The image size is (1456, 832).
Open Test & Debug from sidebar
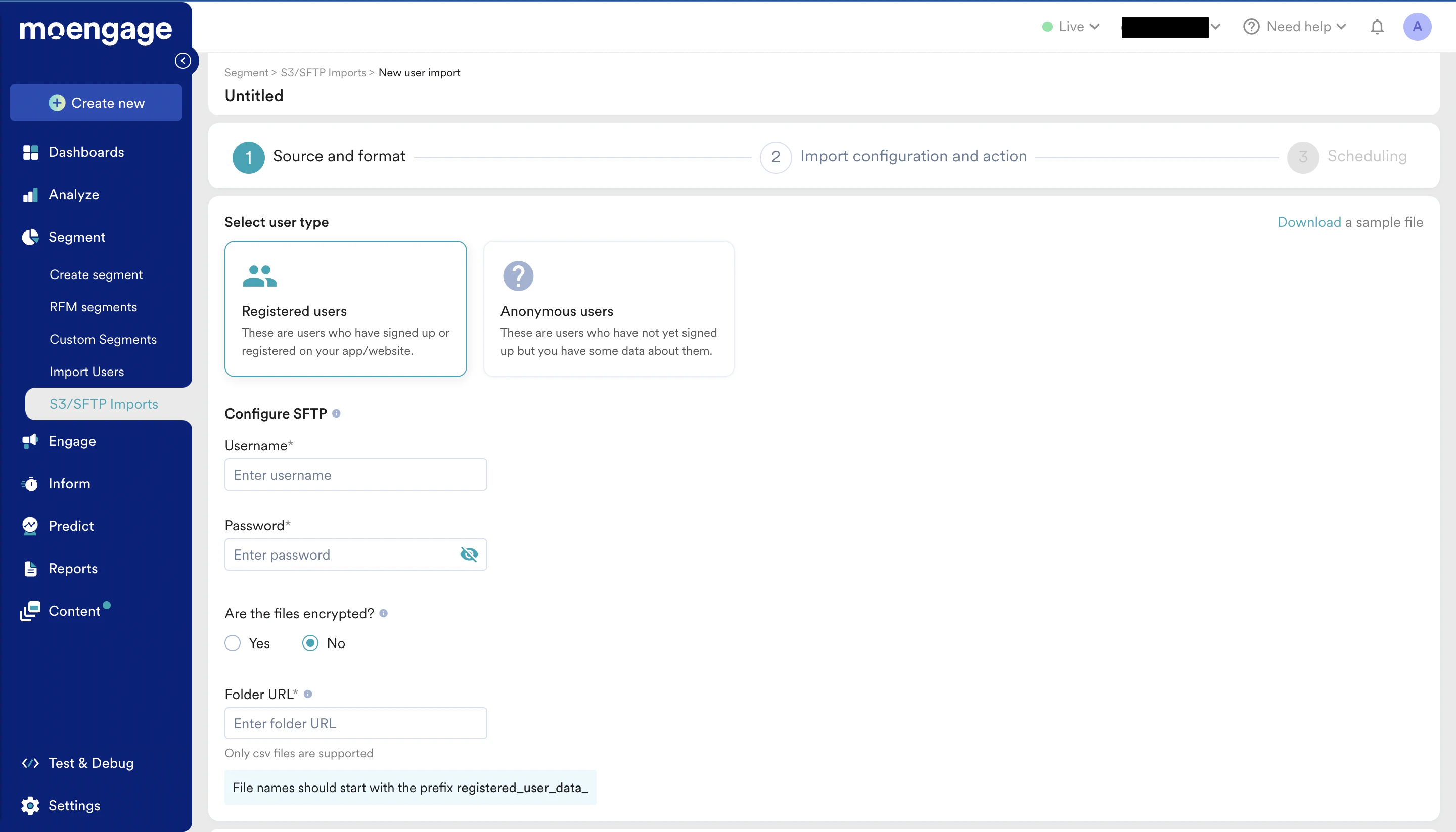[x=91, y=763]
